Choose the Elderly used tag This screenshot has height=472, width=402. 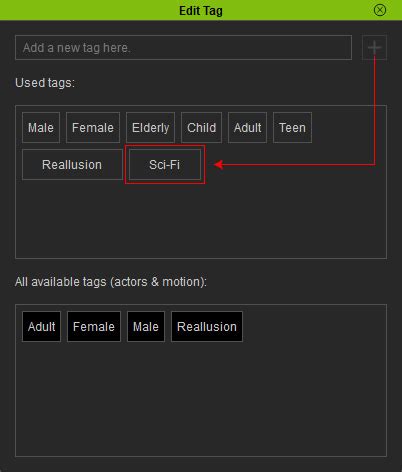click(151, 128)
